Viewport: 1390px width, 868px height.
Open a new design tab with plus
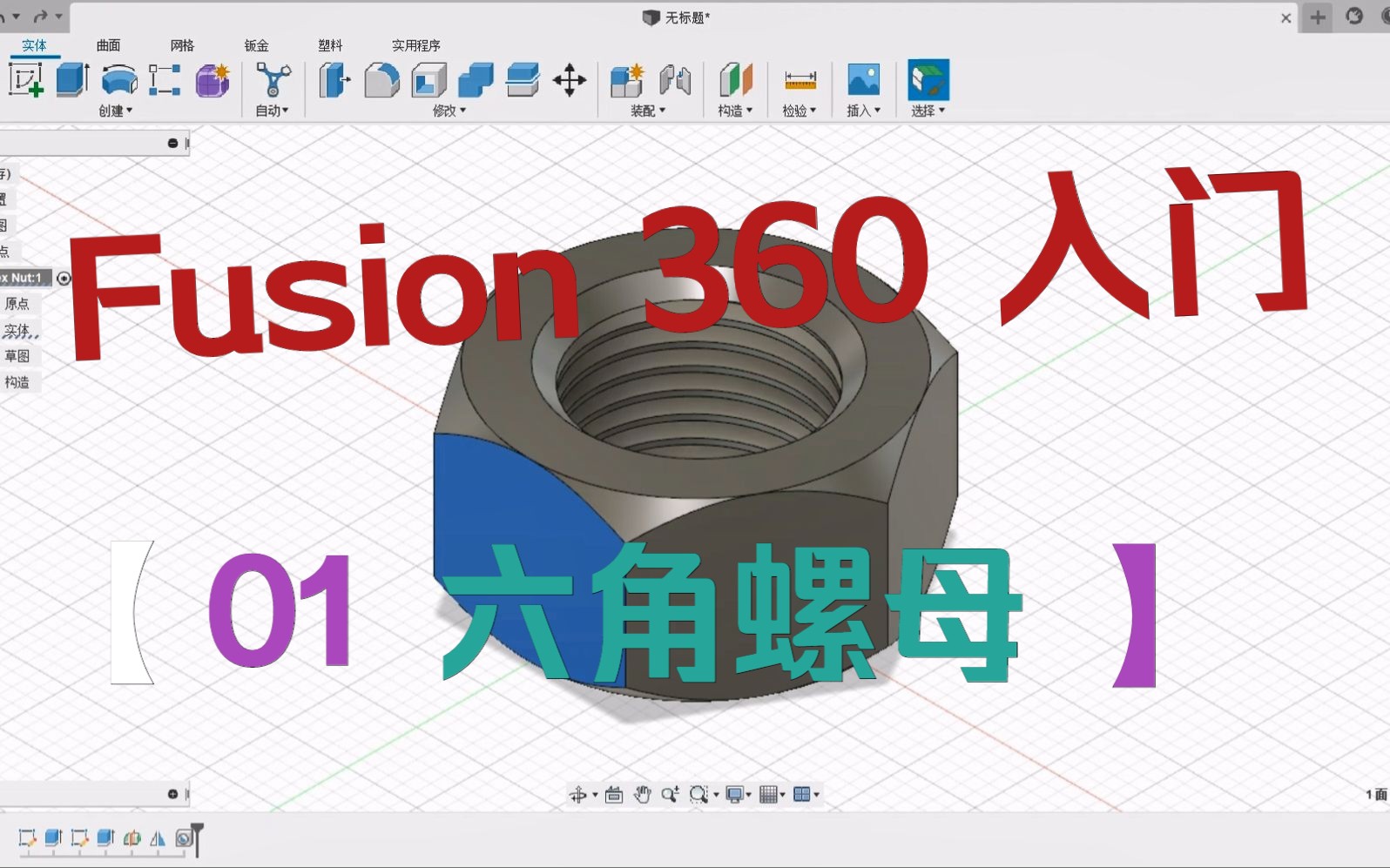(1318, 17)
